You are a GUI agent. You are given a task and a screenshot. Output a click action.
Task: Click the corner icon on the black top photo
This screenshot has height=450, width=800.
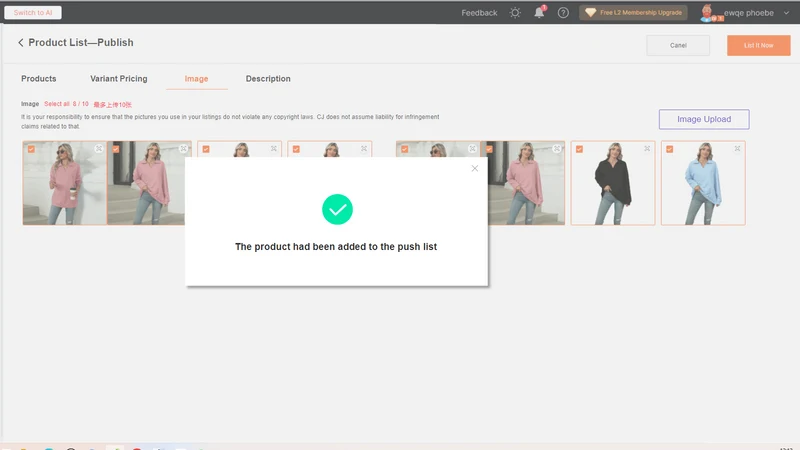[x=647, y=148]
